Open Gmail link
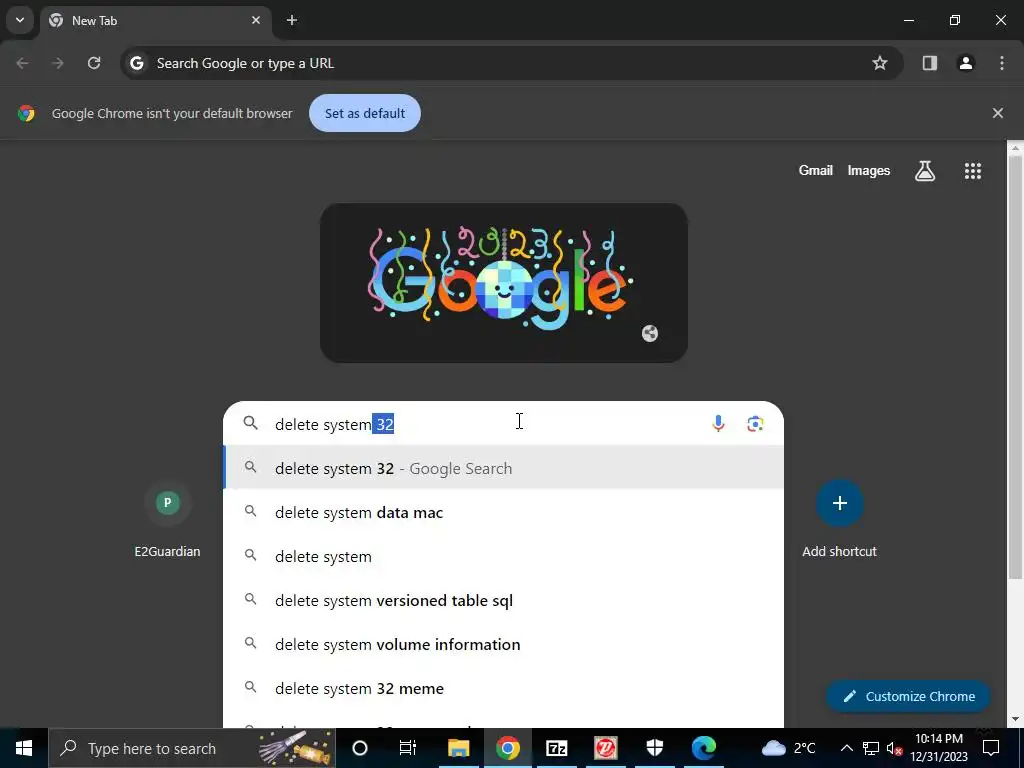This screenshot has width=1024, height=768. click(x=816, y=170)
